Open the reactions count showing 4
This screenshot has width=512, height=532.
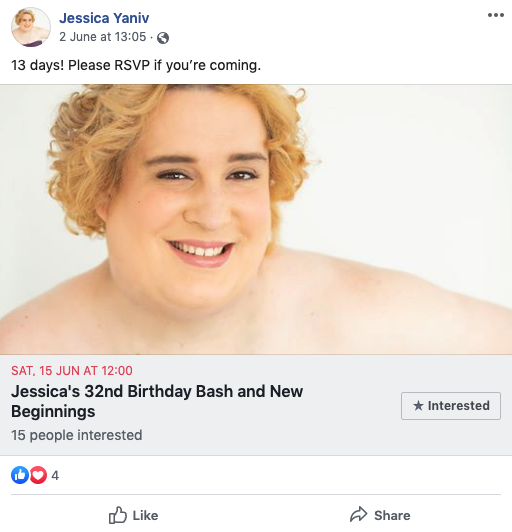point(55,475)
